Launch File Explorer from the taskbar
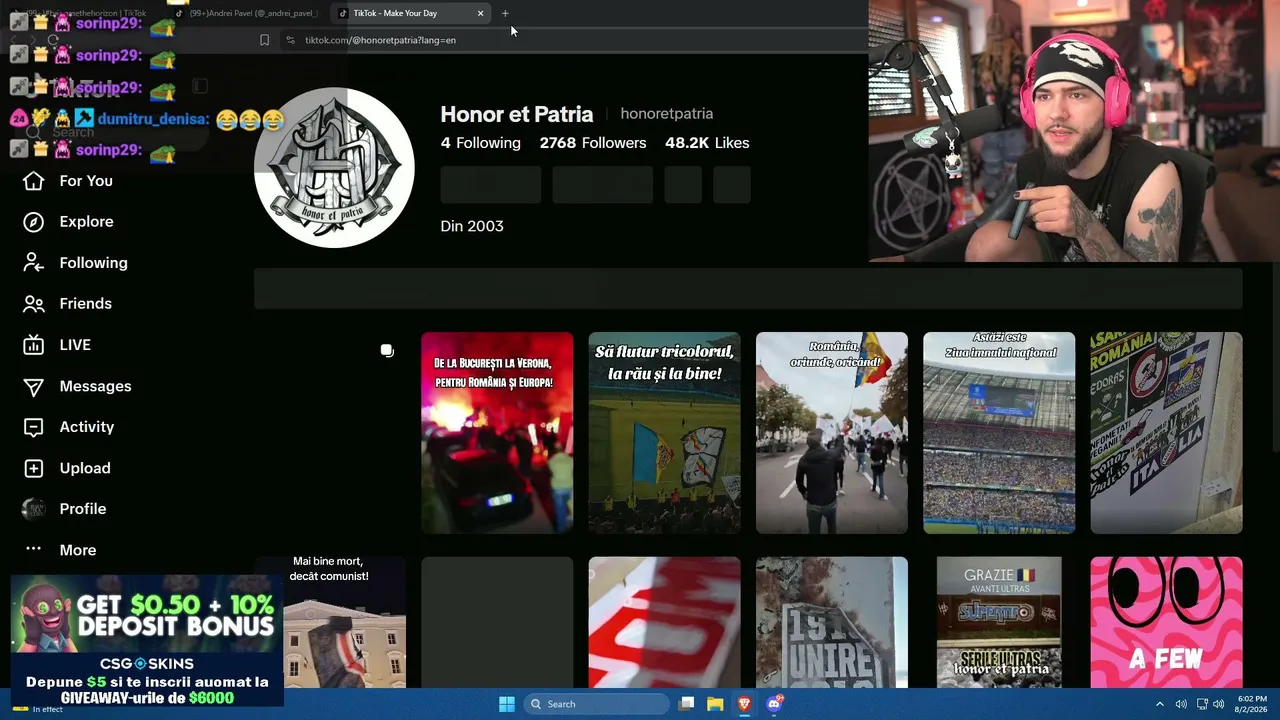The image size is (1280, 720). point(715,704)
